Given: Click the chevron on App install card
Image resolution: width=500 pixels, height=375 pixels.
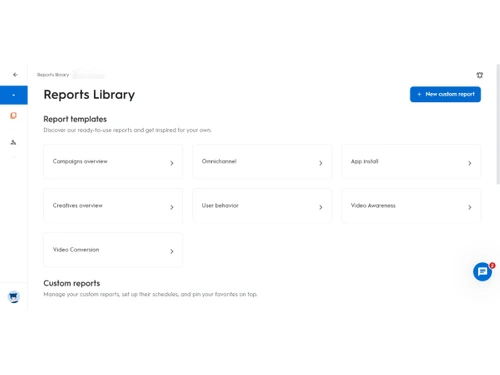Looking at the screenshot, I should click(470, 163).
